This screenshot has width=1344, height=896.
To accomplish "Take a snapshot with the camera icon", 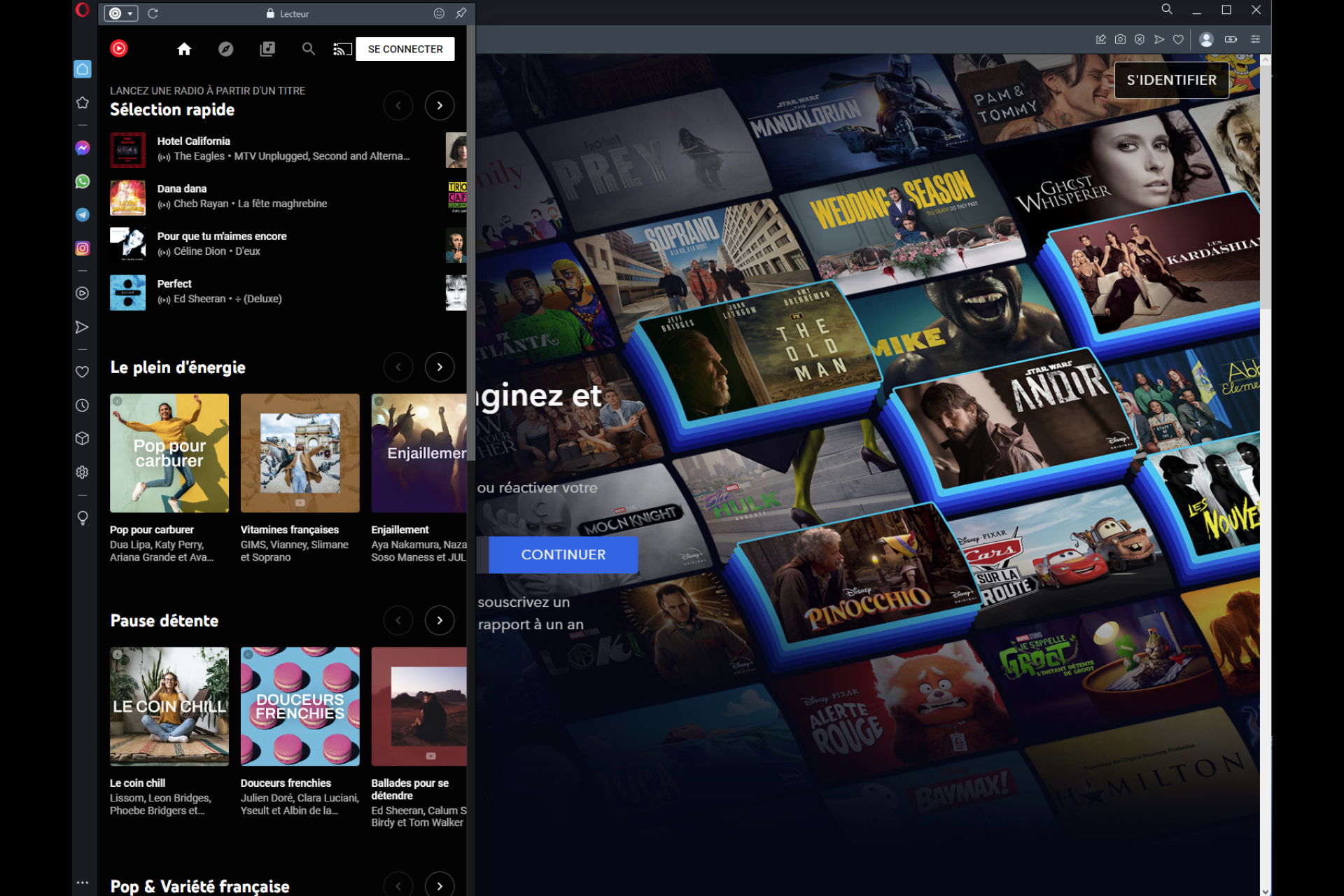I will click(1120, 40).
